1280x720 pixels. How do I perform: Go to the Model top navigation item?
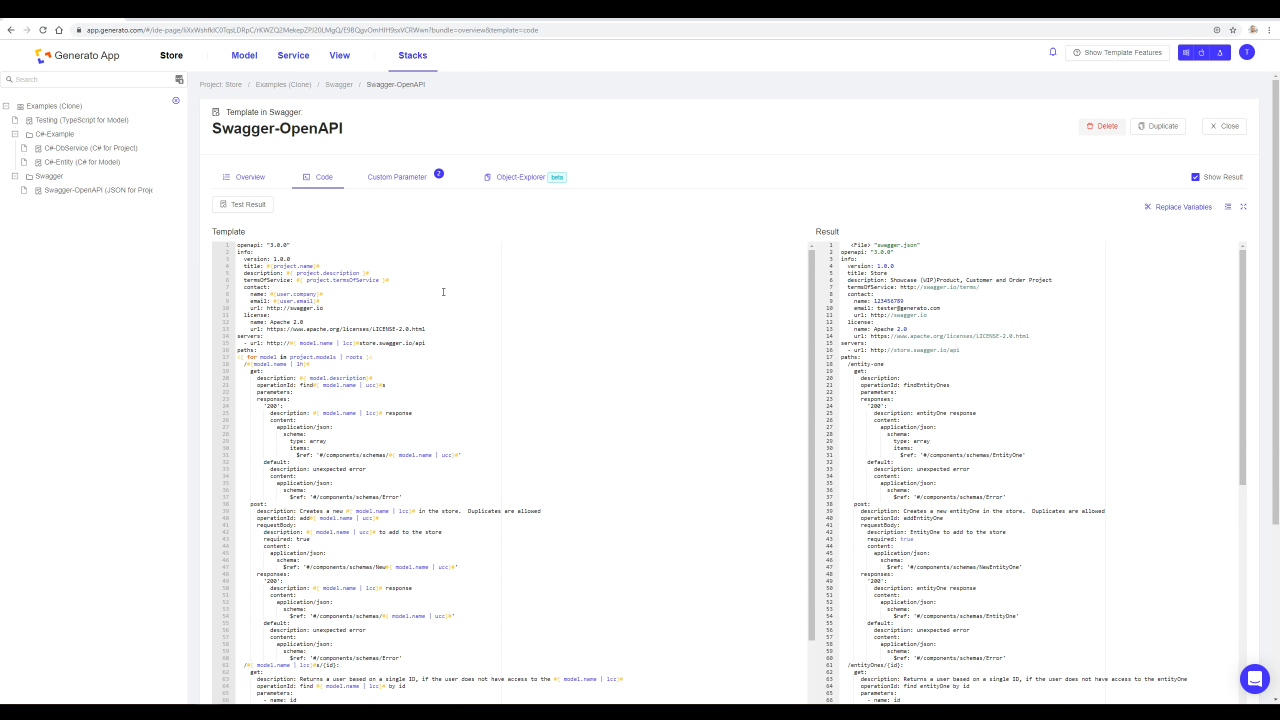(x=244, y=56)
